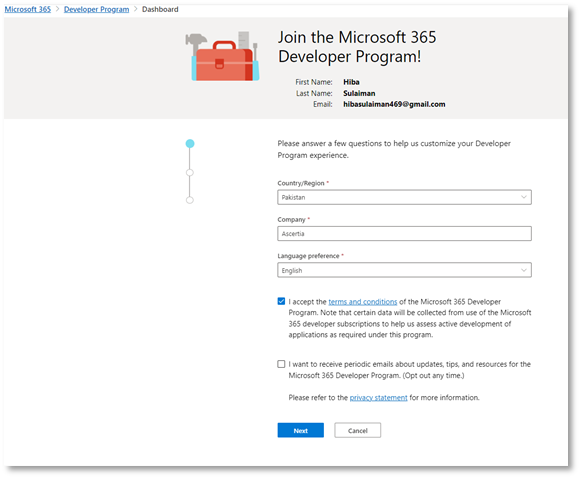This screenshot has width=580, height=478.
Task: Click the email address hibasulaiman469@gmail.com
Action: tap(394, 104)
